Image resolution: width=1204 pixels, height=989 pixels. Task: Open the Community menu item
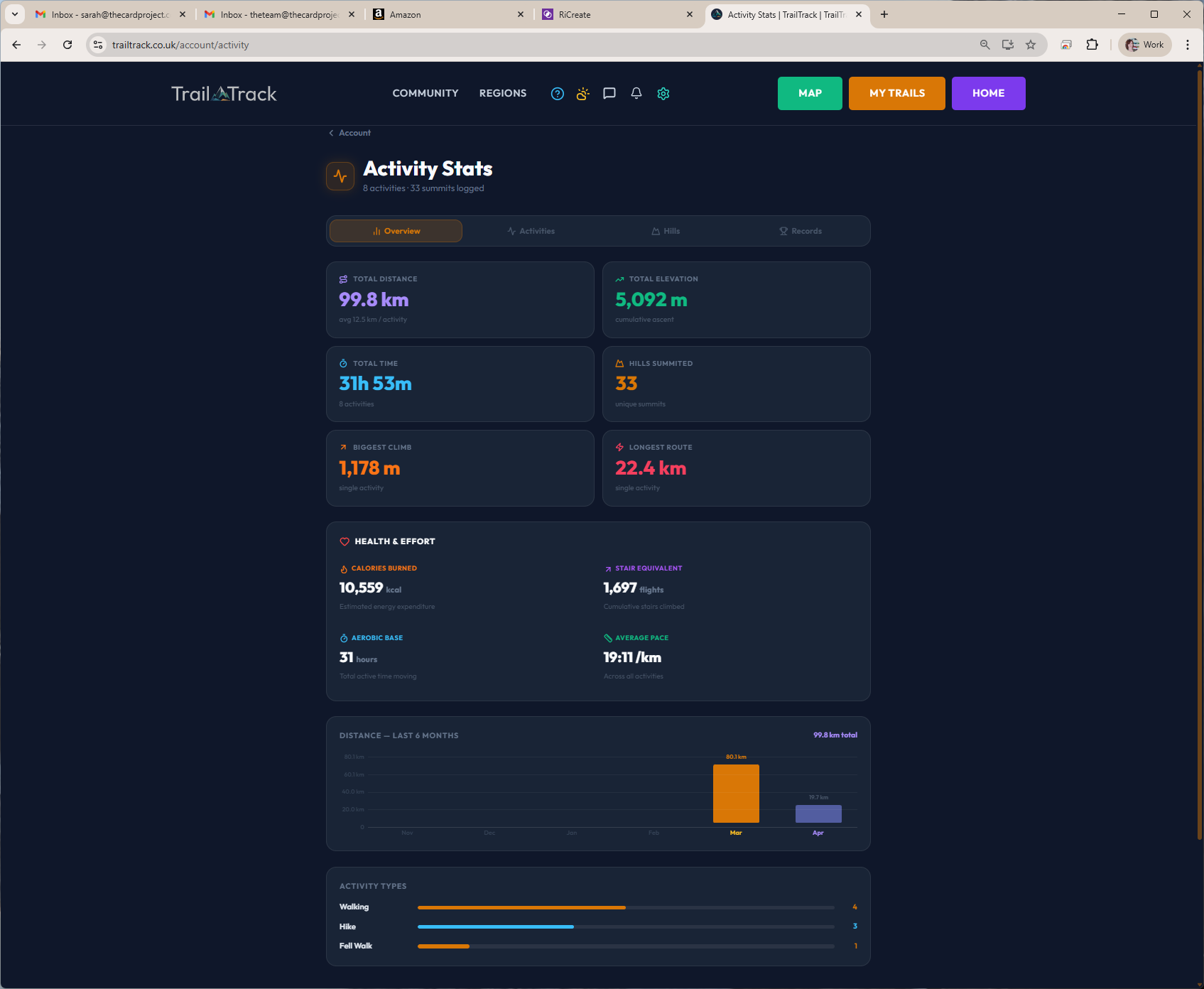425,93
